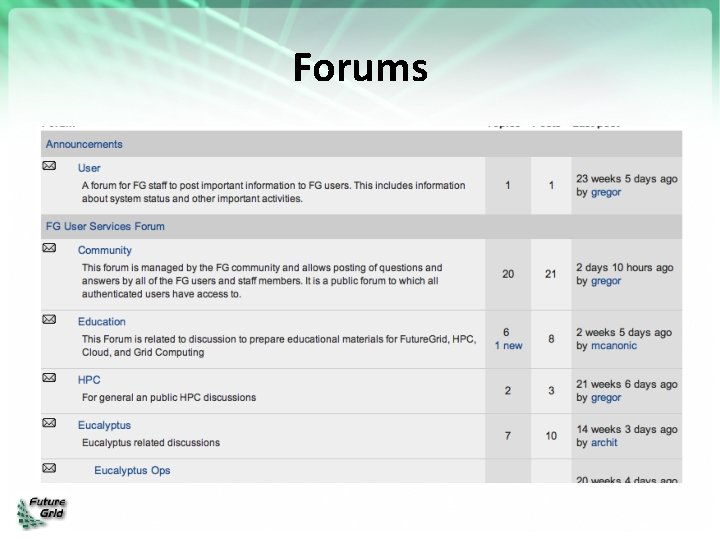Open the User forum link

point(89,168)
